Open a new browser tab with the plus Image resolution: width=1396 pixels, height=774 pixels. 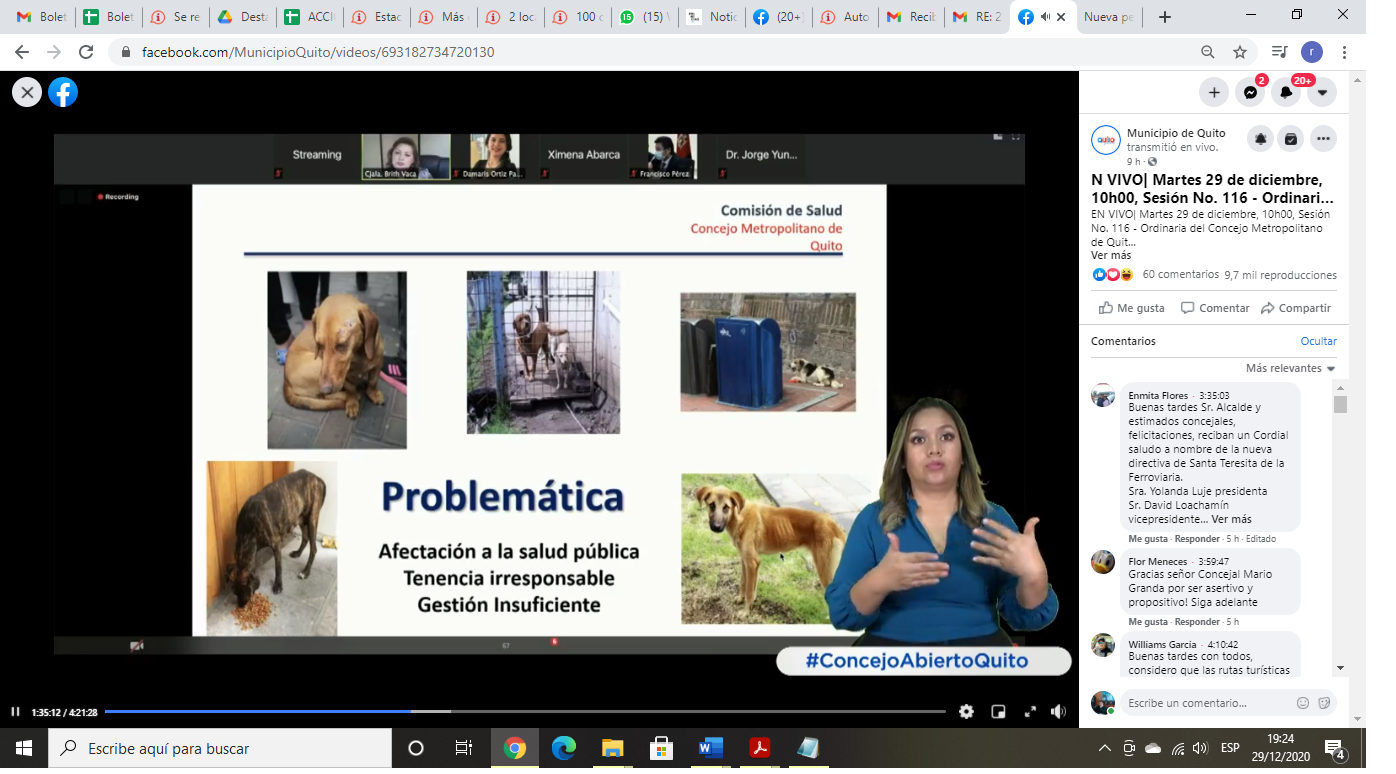click(1164, 17)
